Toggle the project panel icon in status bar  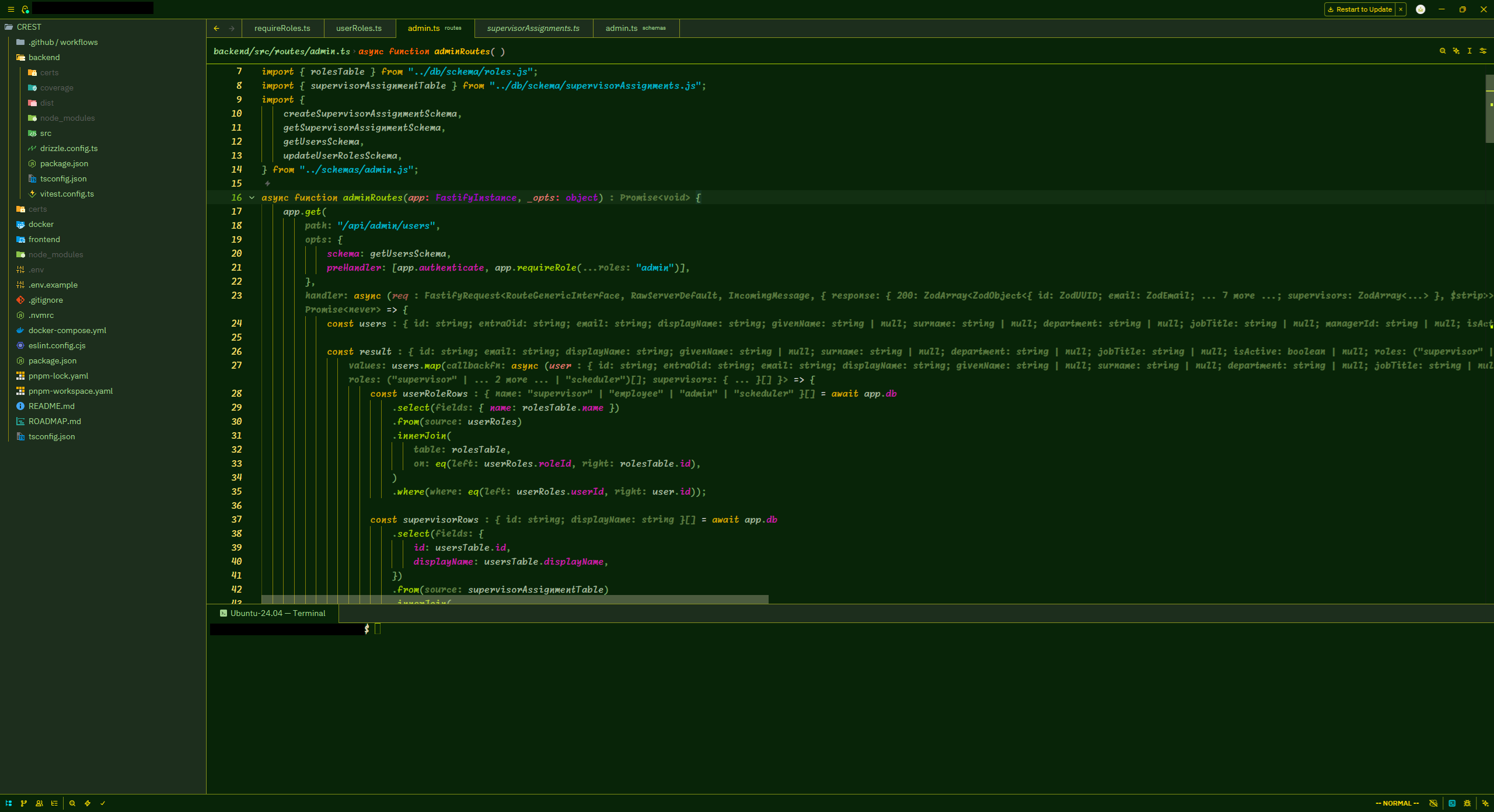click(9, 803)
